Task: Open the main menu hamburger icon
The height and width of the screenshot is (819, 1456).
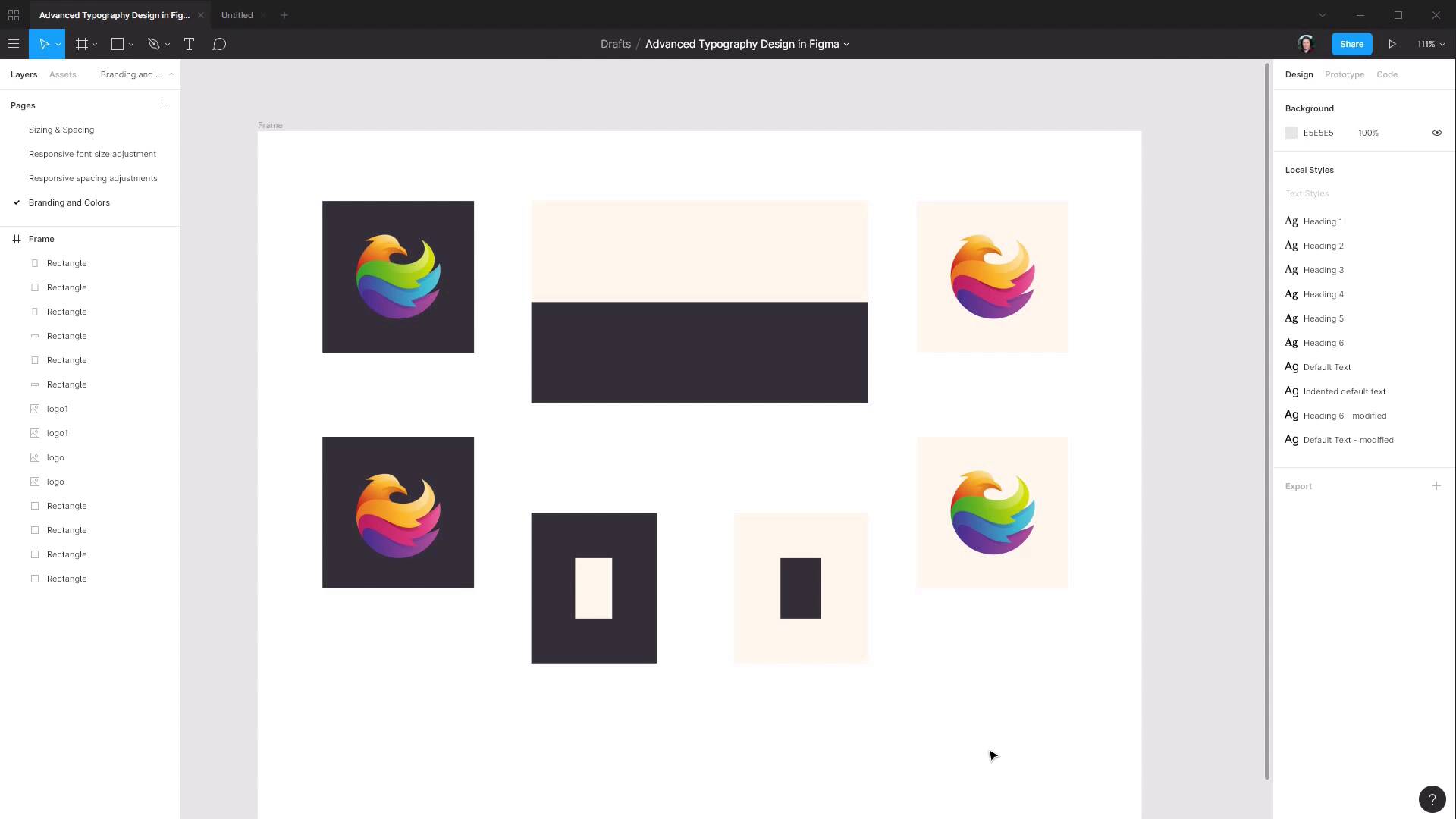Action: pos(14,43)
